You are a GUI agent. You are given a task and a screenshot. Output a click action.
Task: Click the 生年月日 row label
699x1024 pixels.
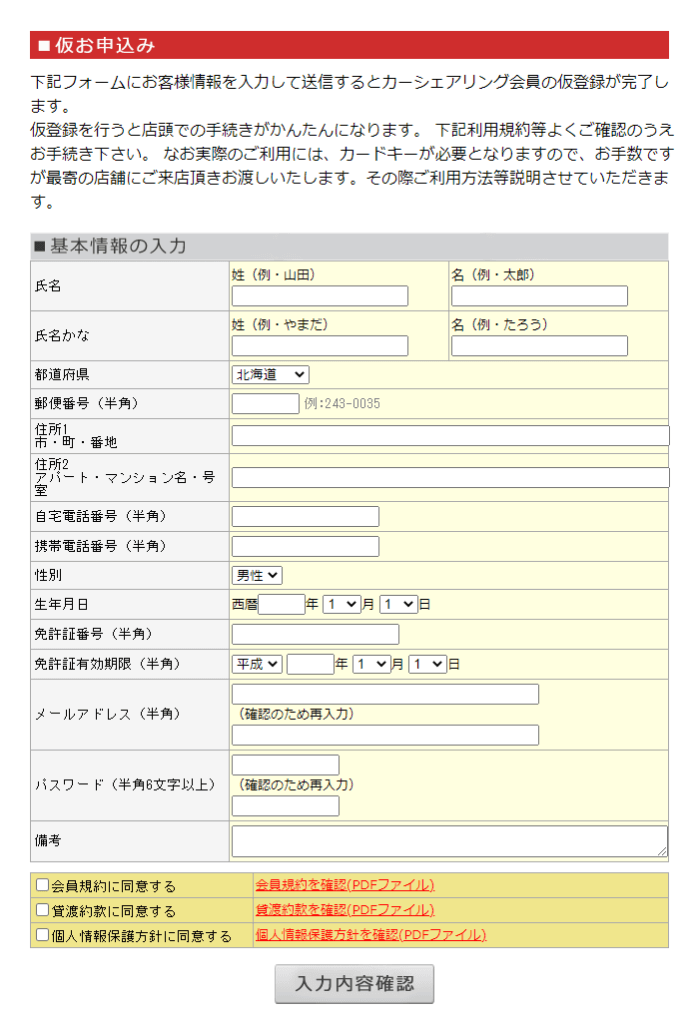click(61, 604)
